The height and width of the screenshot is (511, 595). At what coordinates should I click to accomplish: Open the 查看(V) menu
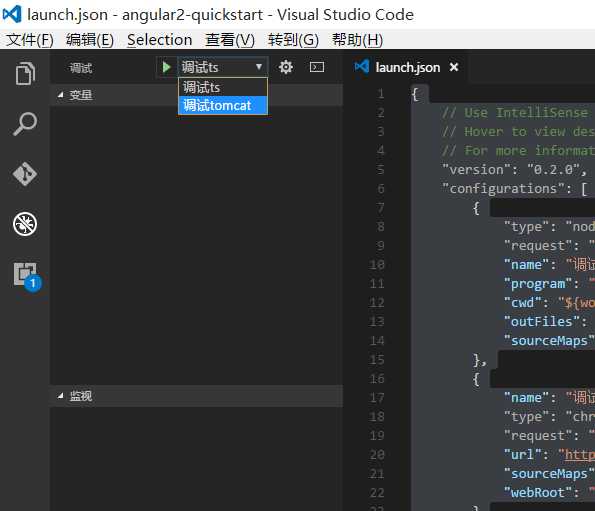point(230,40)
